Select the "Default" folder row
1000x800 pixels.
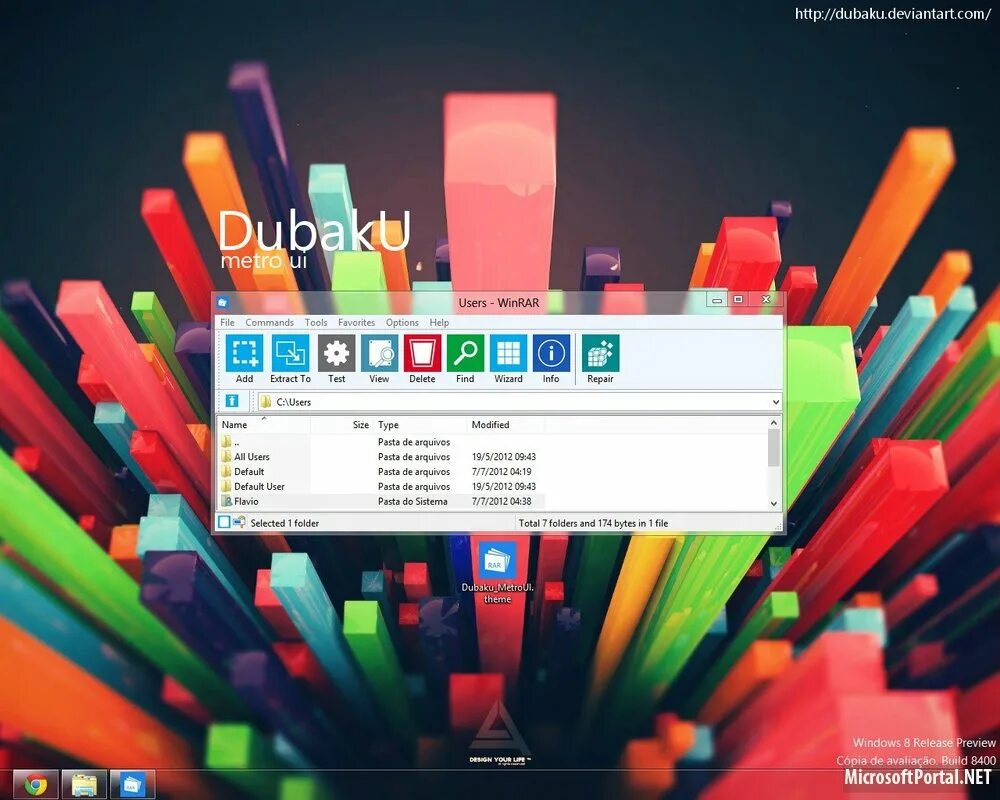click(x=381, y=471)
